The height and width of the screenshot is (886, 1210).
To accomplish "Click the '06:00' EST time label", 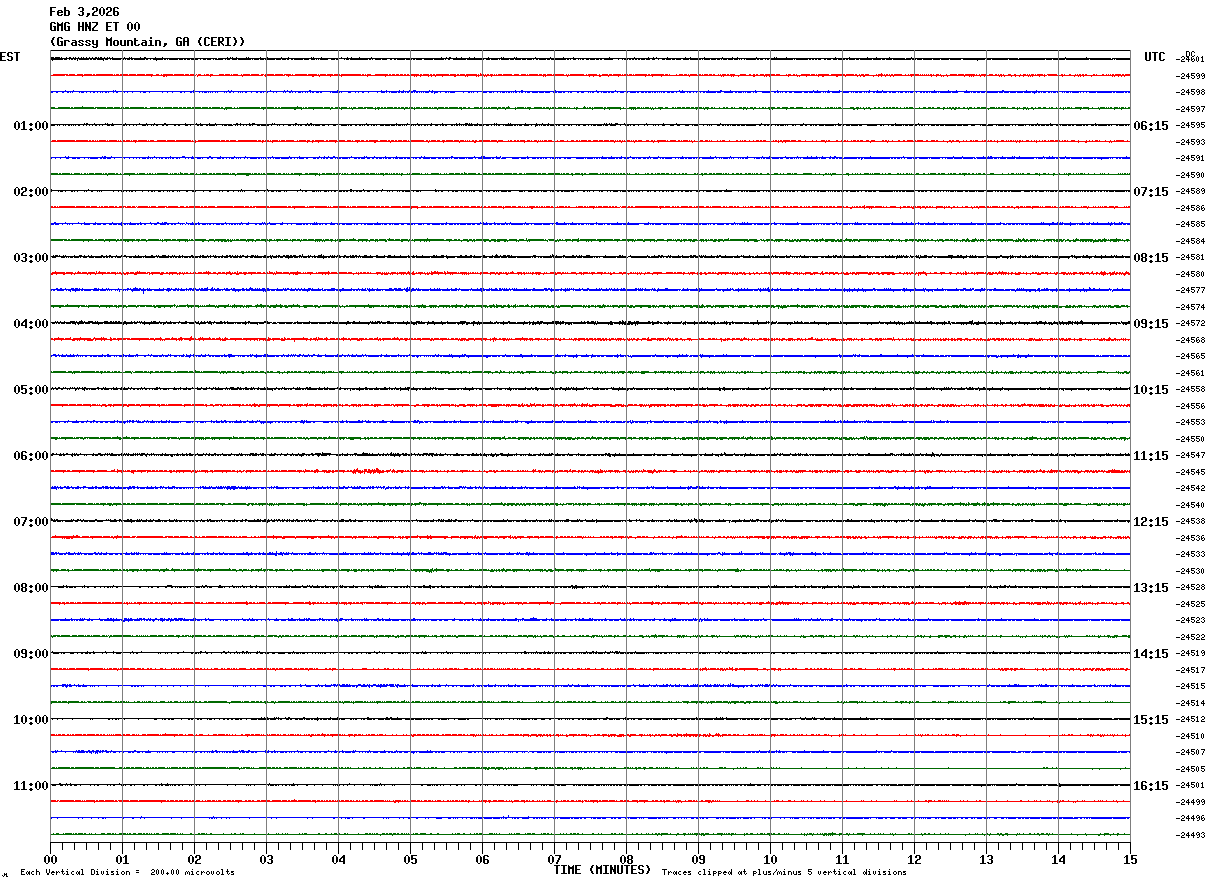I will point(31,456).
